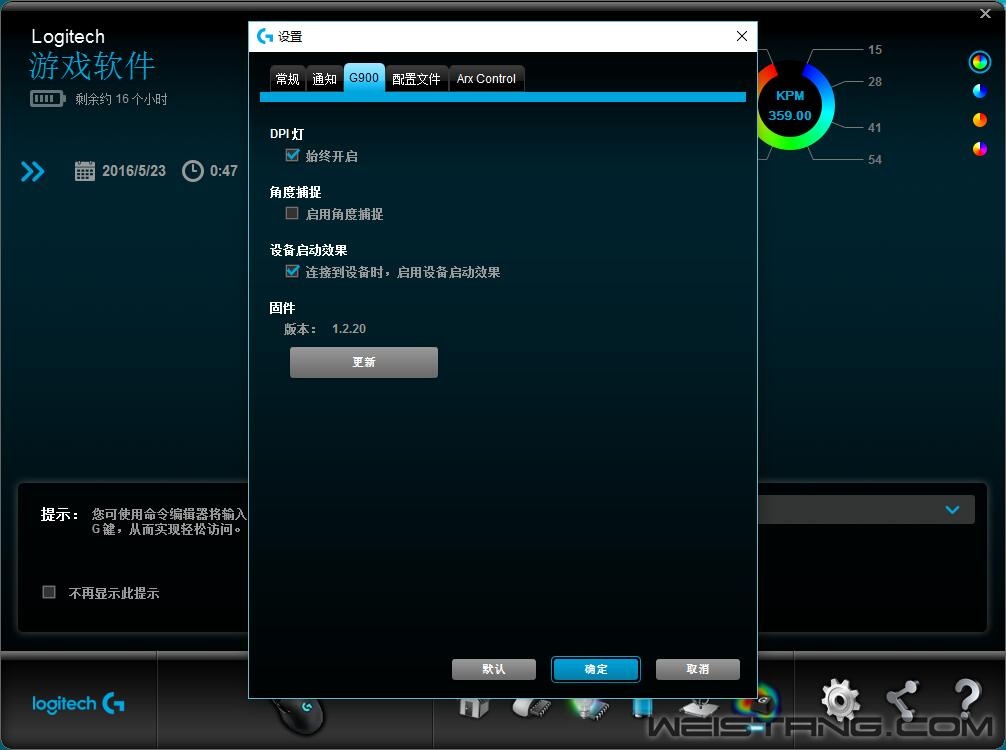Open the settings gear icon
This screenshot has width=1006, height=750.
pos(840,700)
